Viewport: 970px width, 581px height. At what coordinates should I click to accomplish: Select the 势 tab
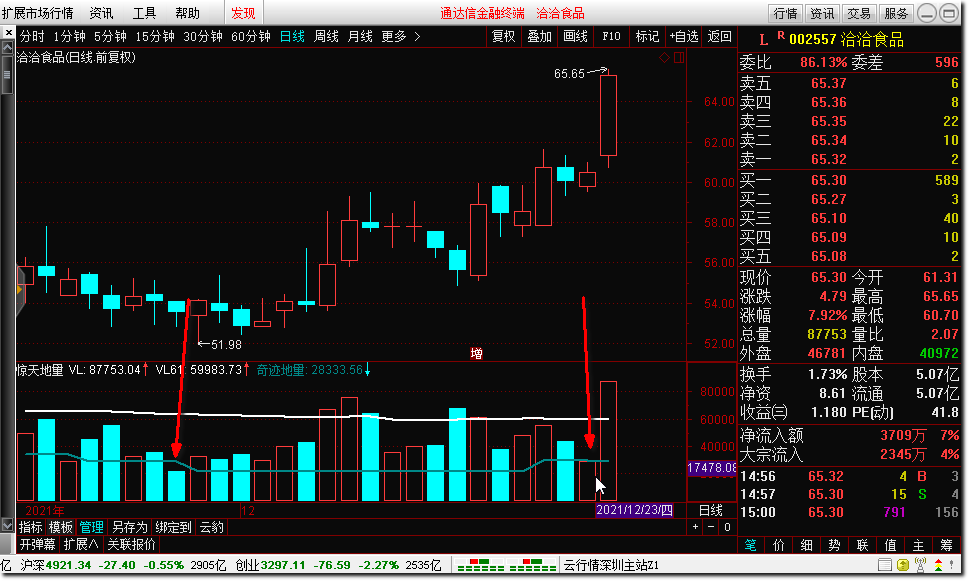pos(835,545)
